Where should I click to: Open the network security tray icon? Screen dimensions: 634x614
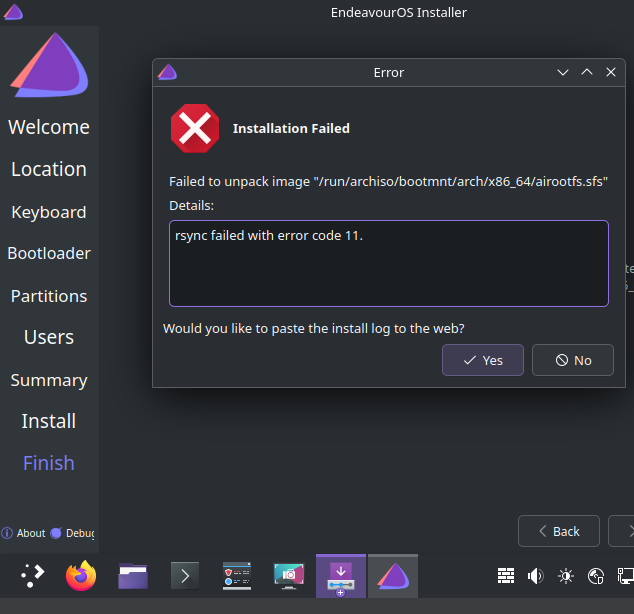596,576
